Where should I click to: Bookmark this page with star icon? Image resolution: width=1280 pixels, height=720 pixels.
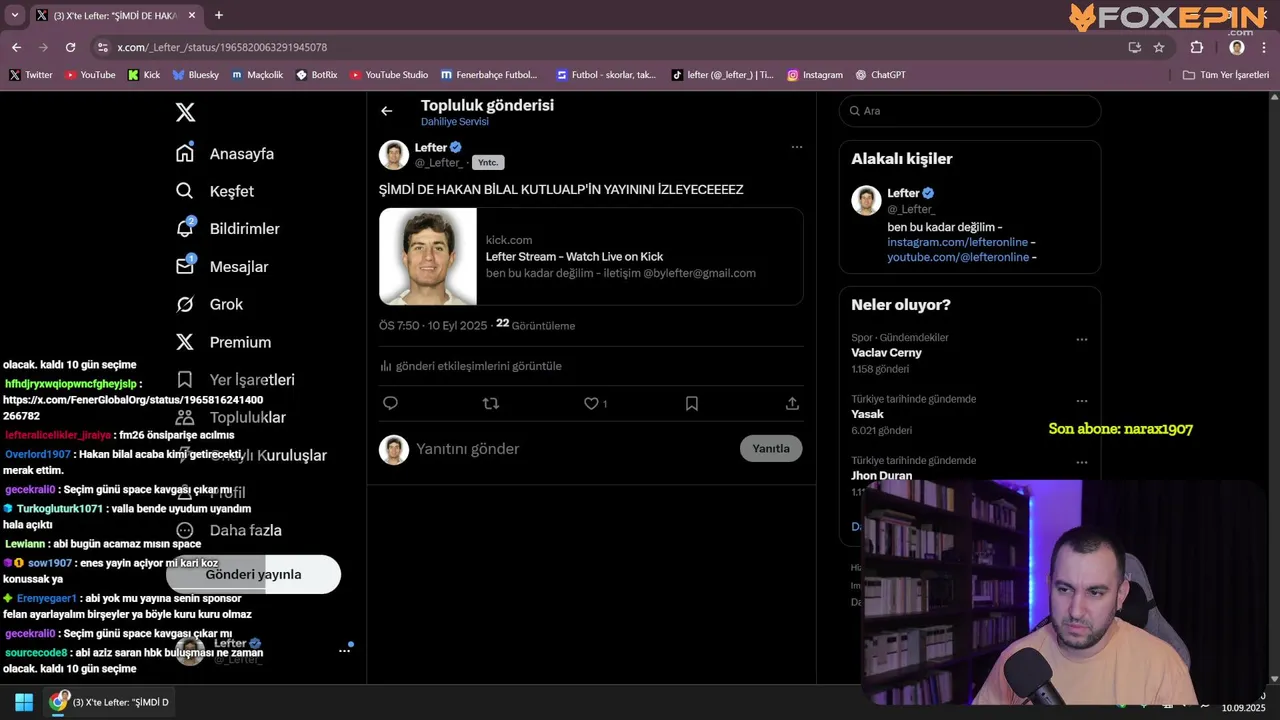1159,47
